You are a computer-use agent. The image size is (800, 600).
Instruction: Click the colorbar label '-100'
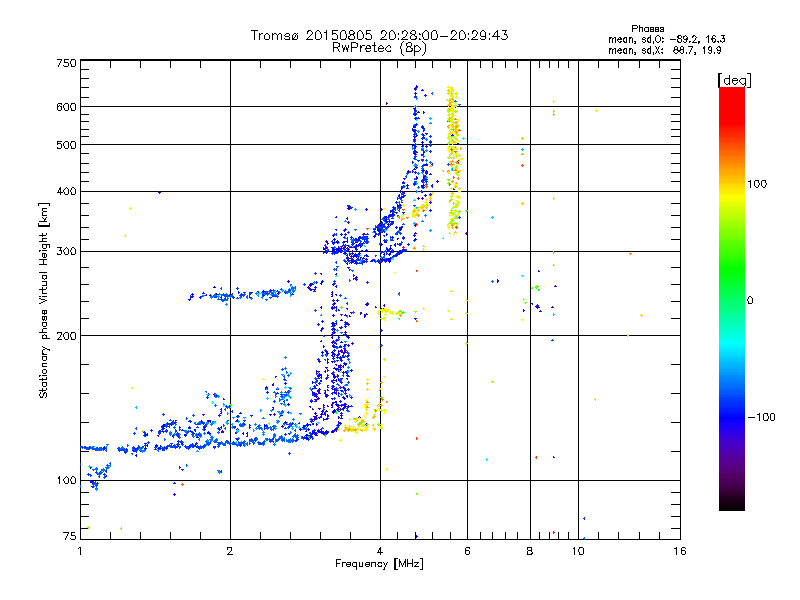(762, 417)
